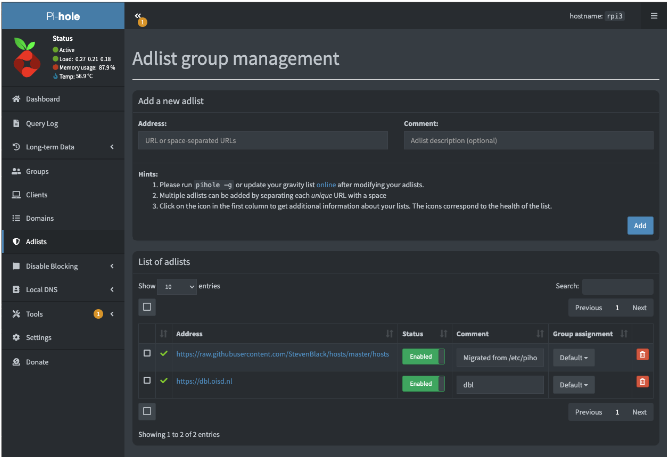This screenshot has height=457, width=667.
Task: Click page 1 in top pagination
Action: coord(617,308)
